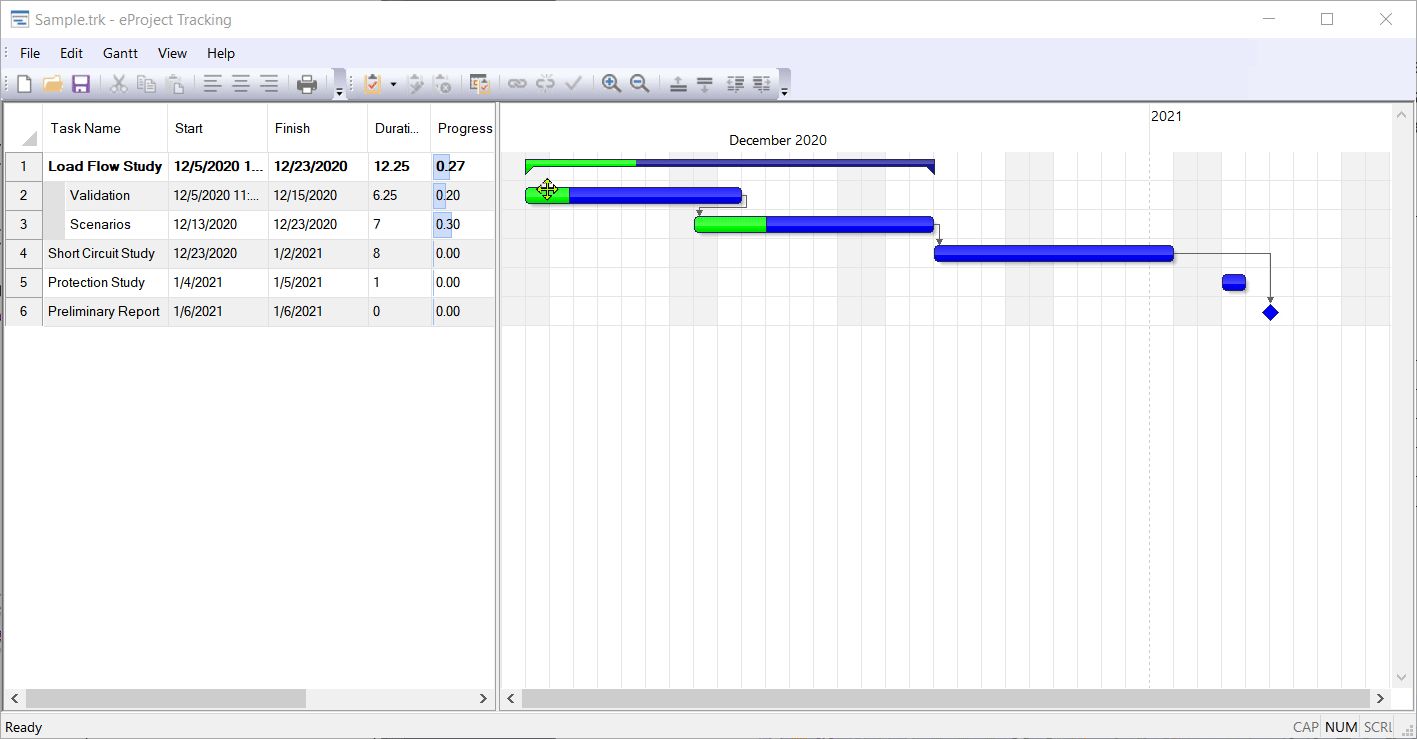This screenshot has height=739, width=1417.
Task: Expand the second toolbar overflow chevron
Action: click(x=786, y=91)
